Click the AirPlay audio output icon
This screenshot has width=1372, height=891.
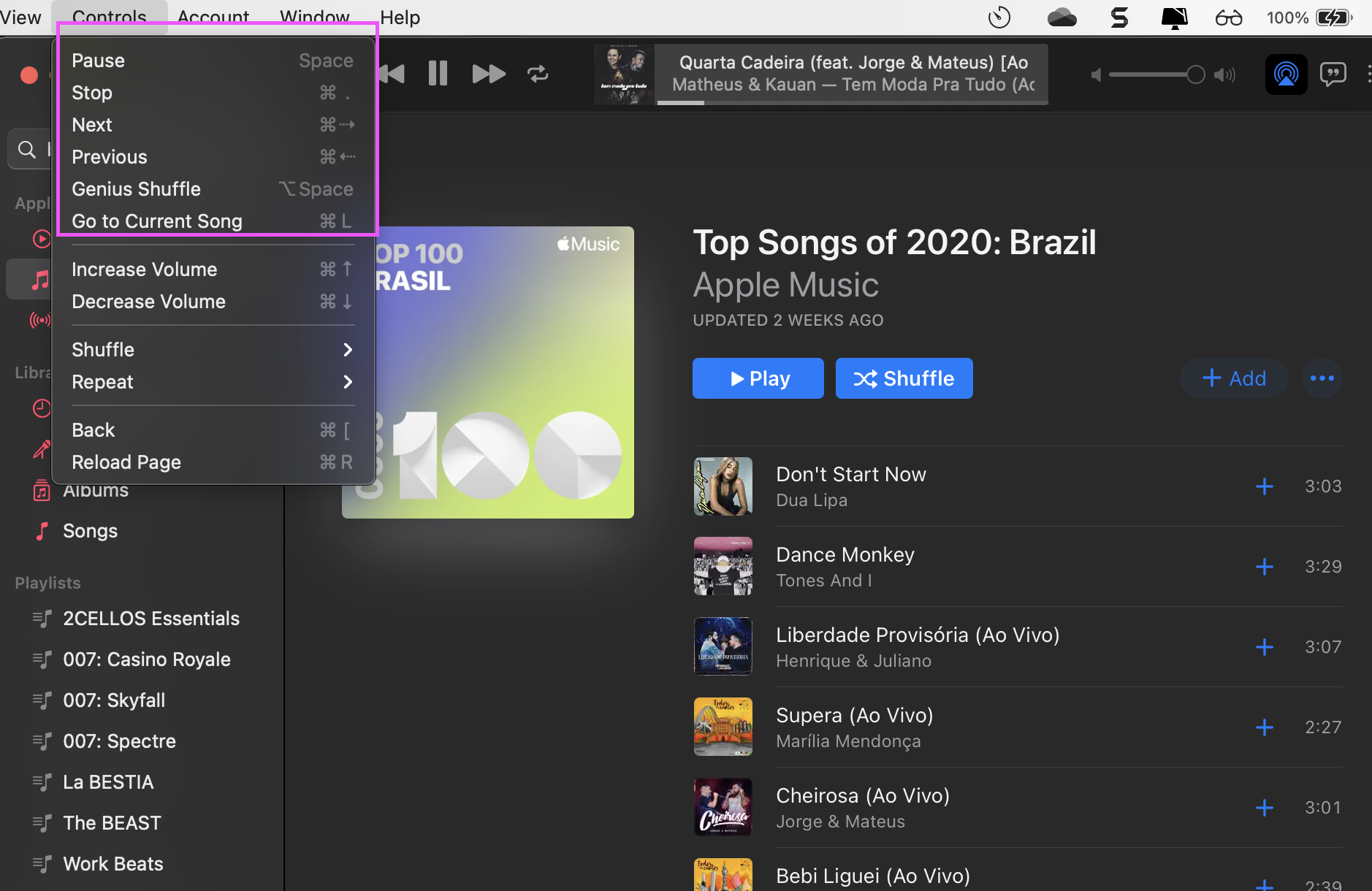1286,74
